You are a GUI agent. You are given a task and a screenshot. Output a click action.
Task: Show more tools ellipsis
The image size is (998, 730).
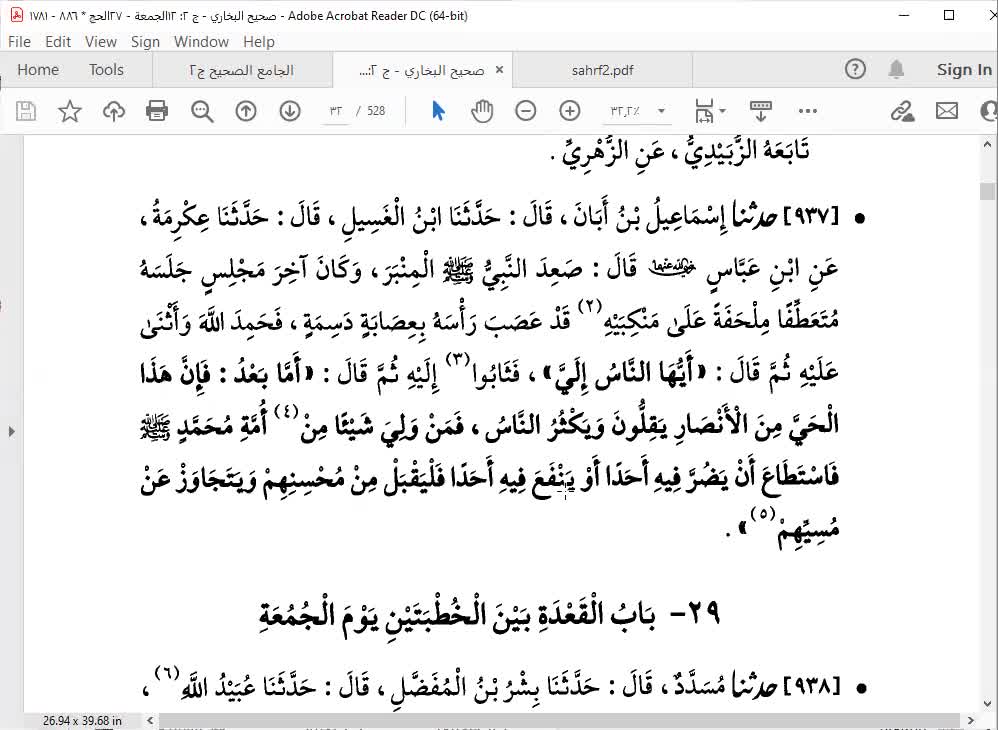click(807, 111)
